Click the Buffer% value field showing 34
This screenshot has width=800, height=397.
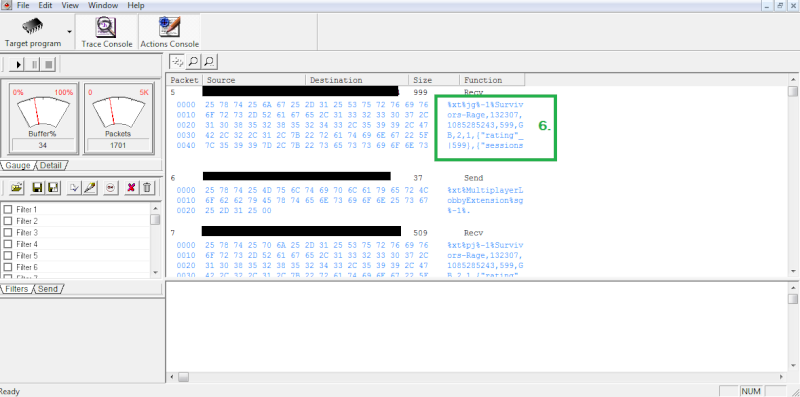(43, 145)
